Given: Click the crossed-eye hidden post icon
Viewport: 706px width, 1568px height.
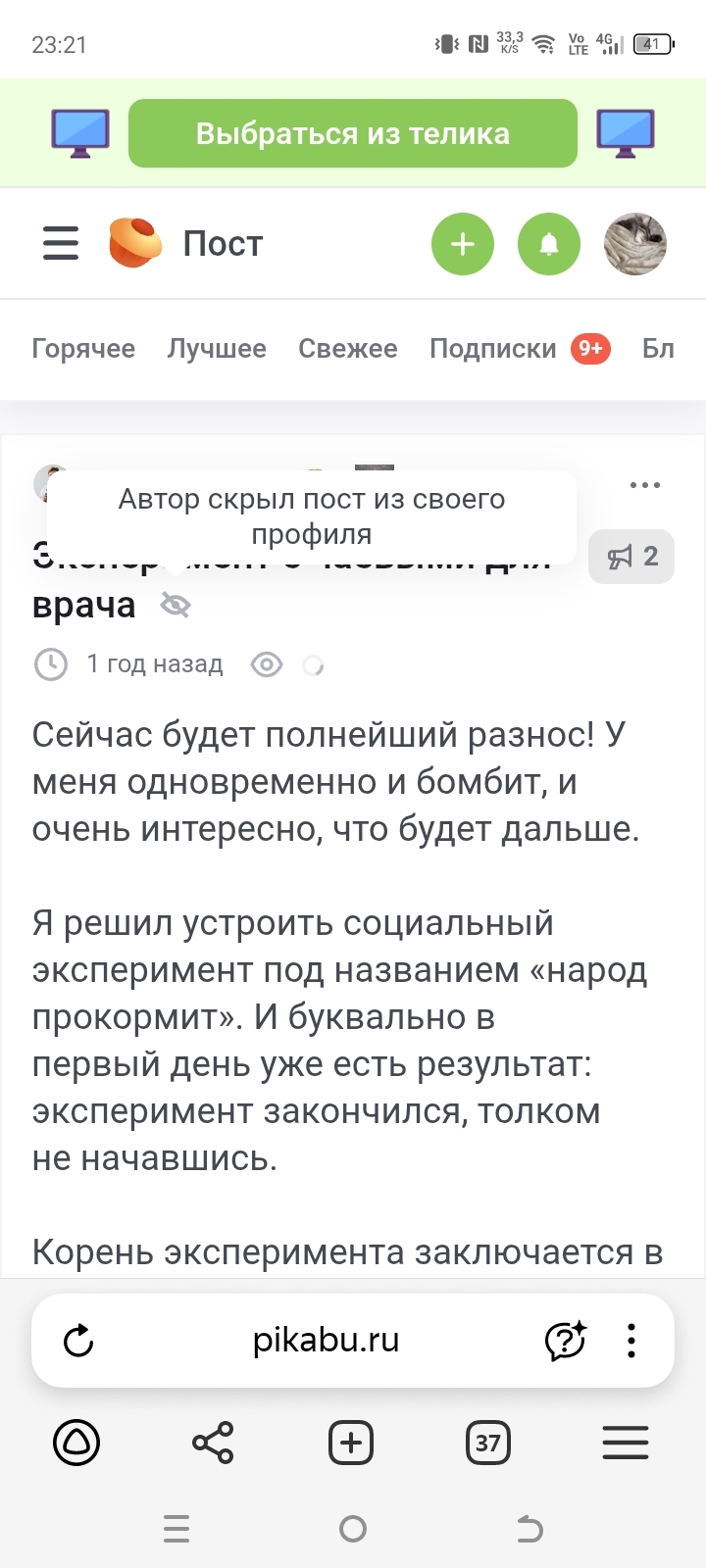Looking at the screenshot, I should pyautogui.click(x=176, y=606).
